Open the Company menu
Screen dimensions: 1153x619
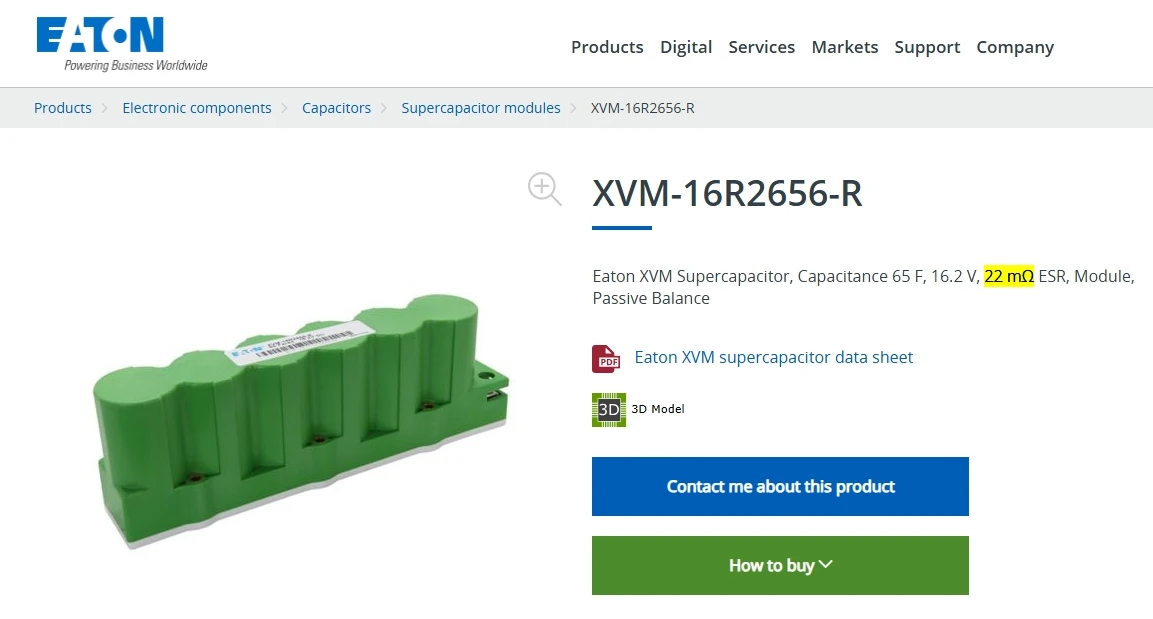[x=1015, y=47]
